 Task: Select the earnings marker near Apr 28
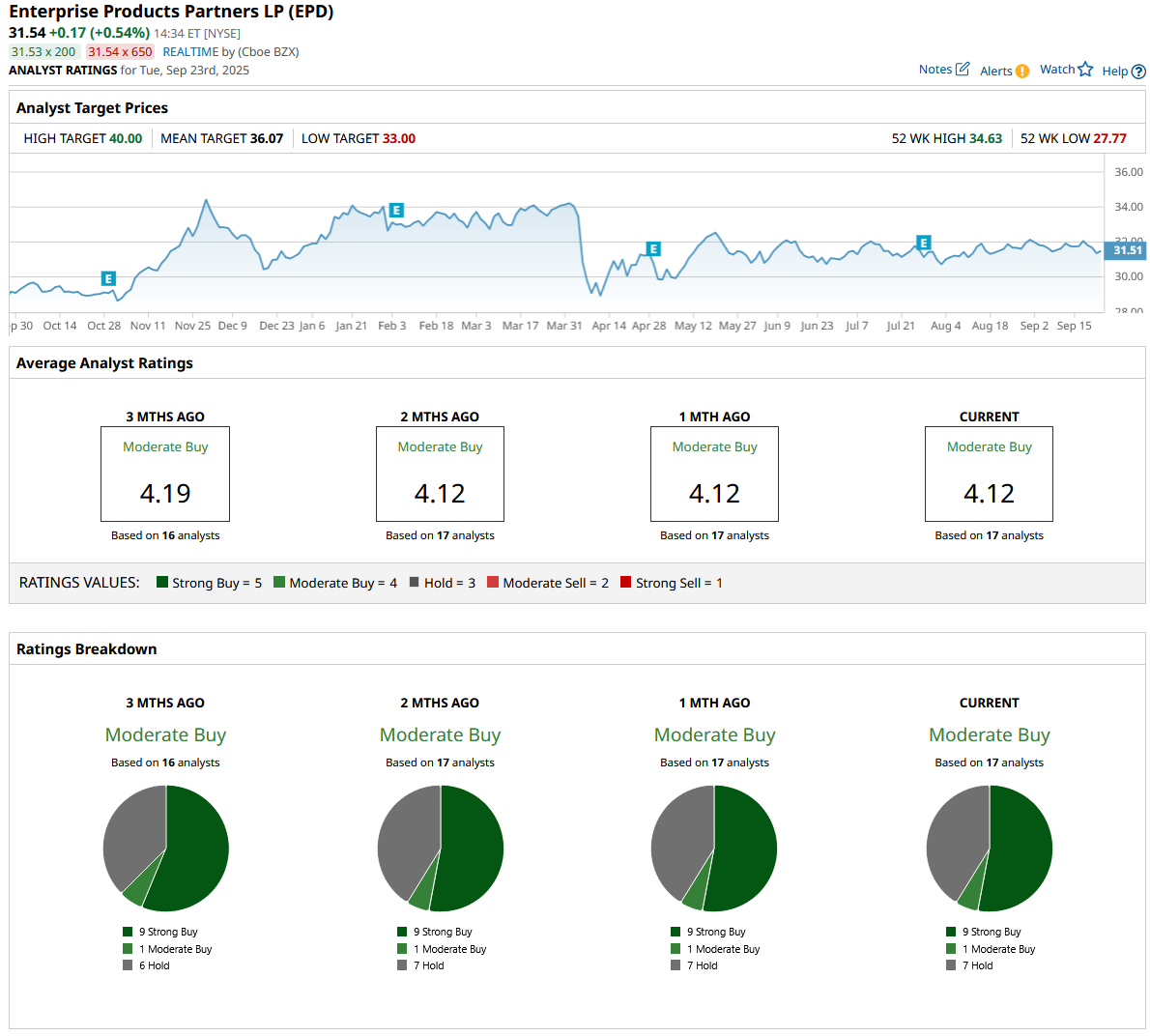653,249
